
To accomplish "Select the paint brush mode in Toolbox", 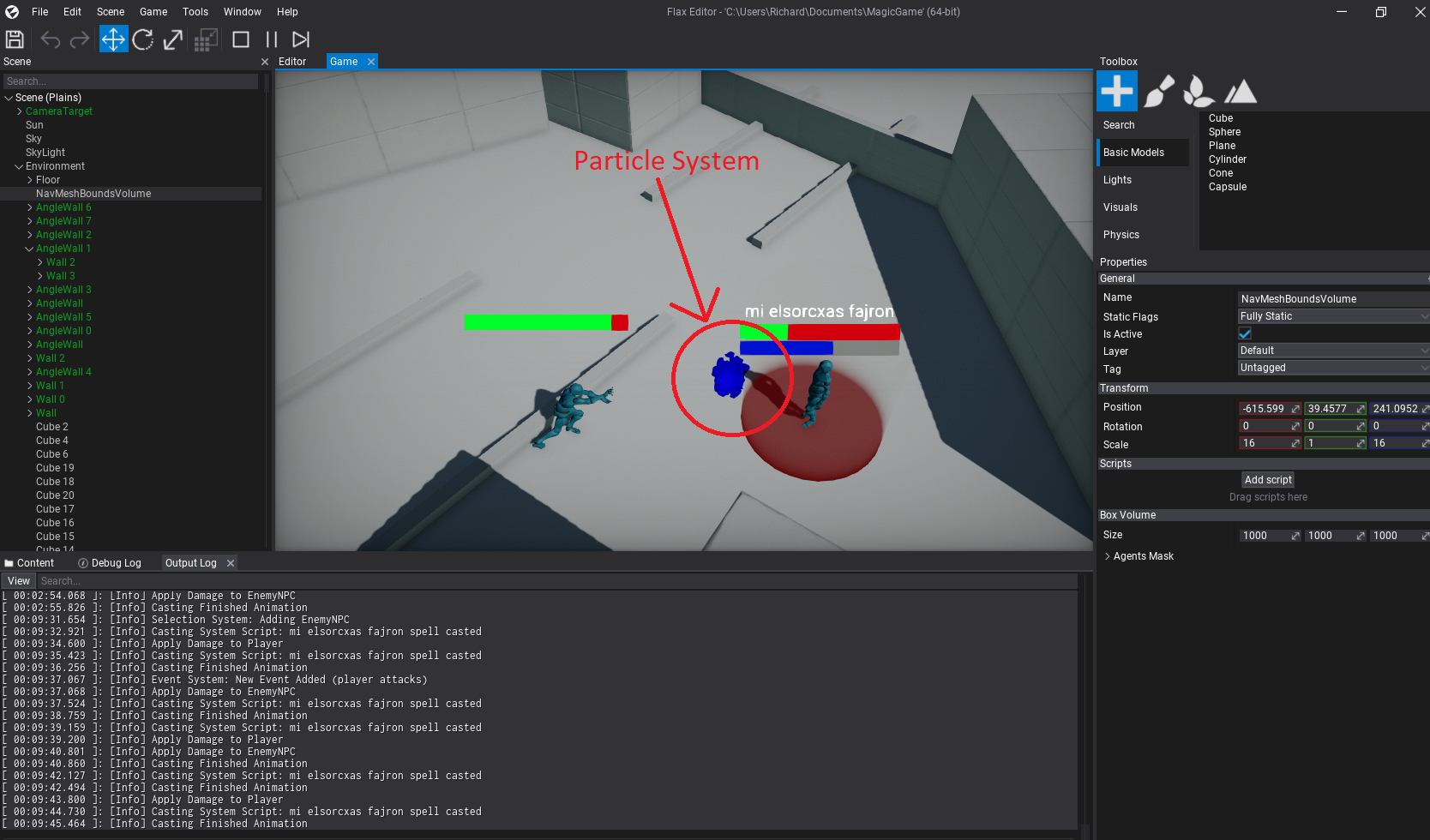I will (x=1158, y=90).
